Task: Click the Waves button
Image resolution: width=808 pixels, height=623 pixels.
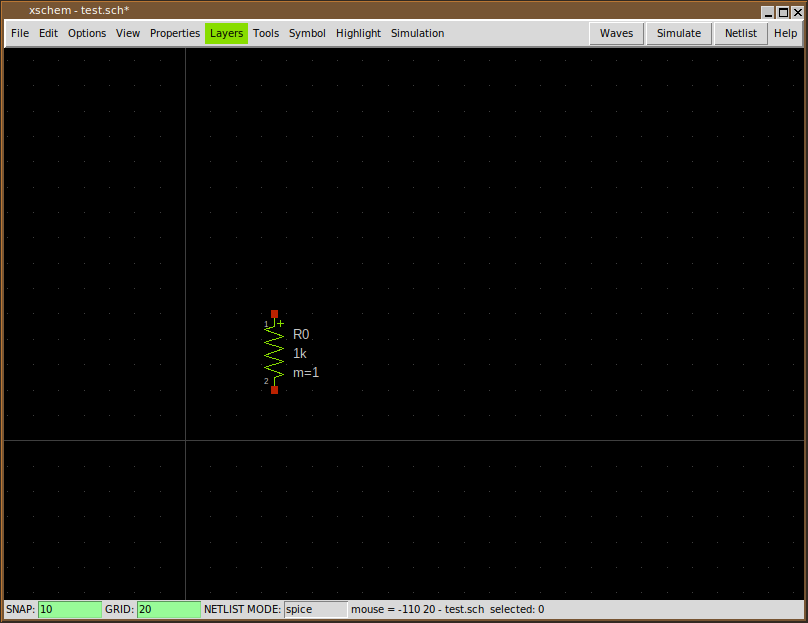Action: pos(616,33)
